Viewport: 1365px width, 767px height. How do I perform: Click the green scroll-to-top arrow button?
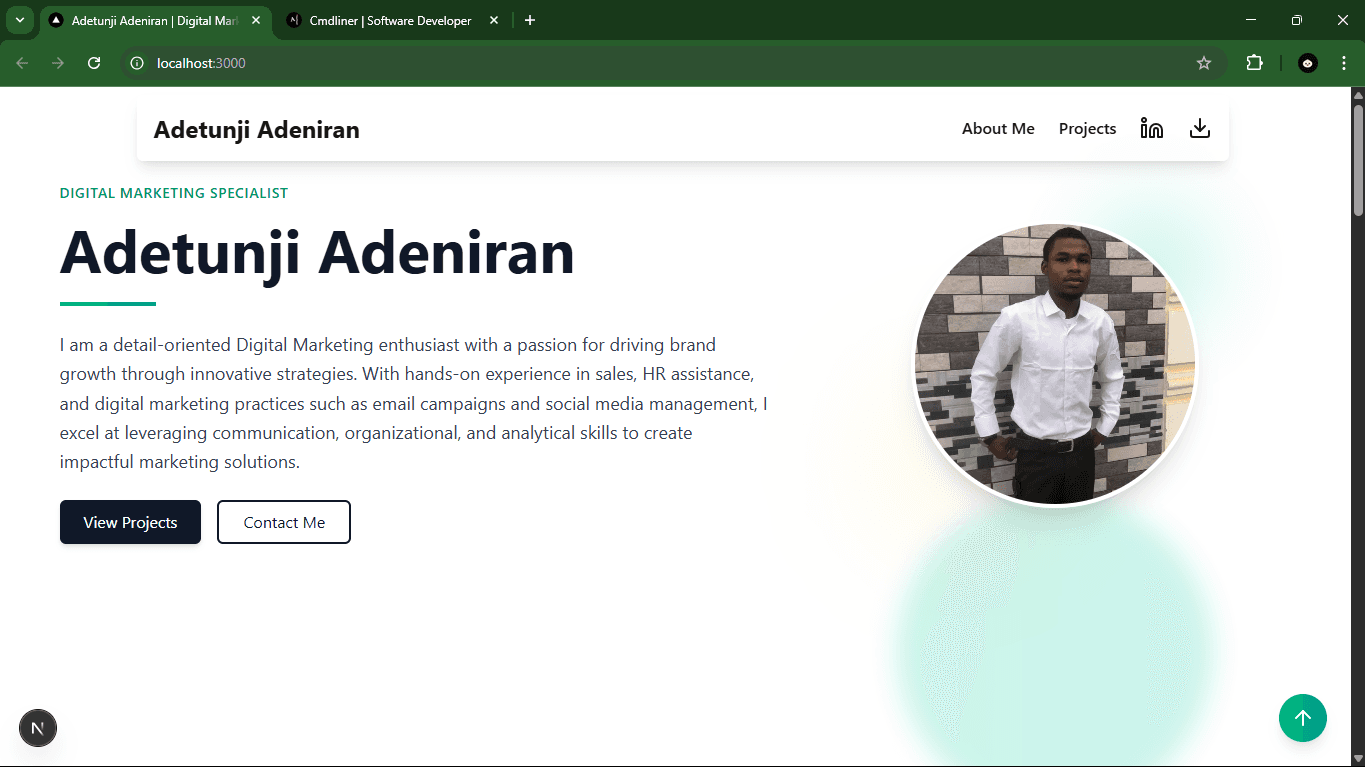[x=1302, y=718]
